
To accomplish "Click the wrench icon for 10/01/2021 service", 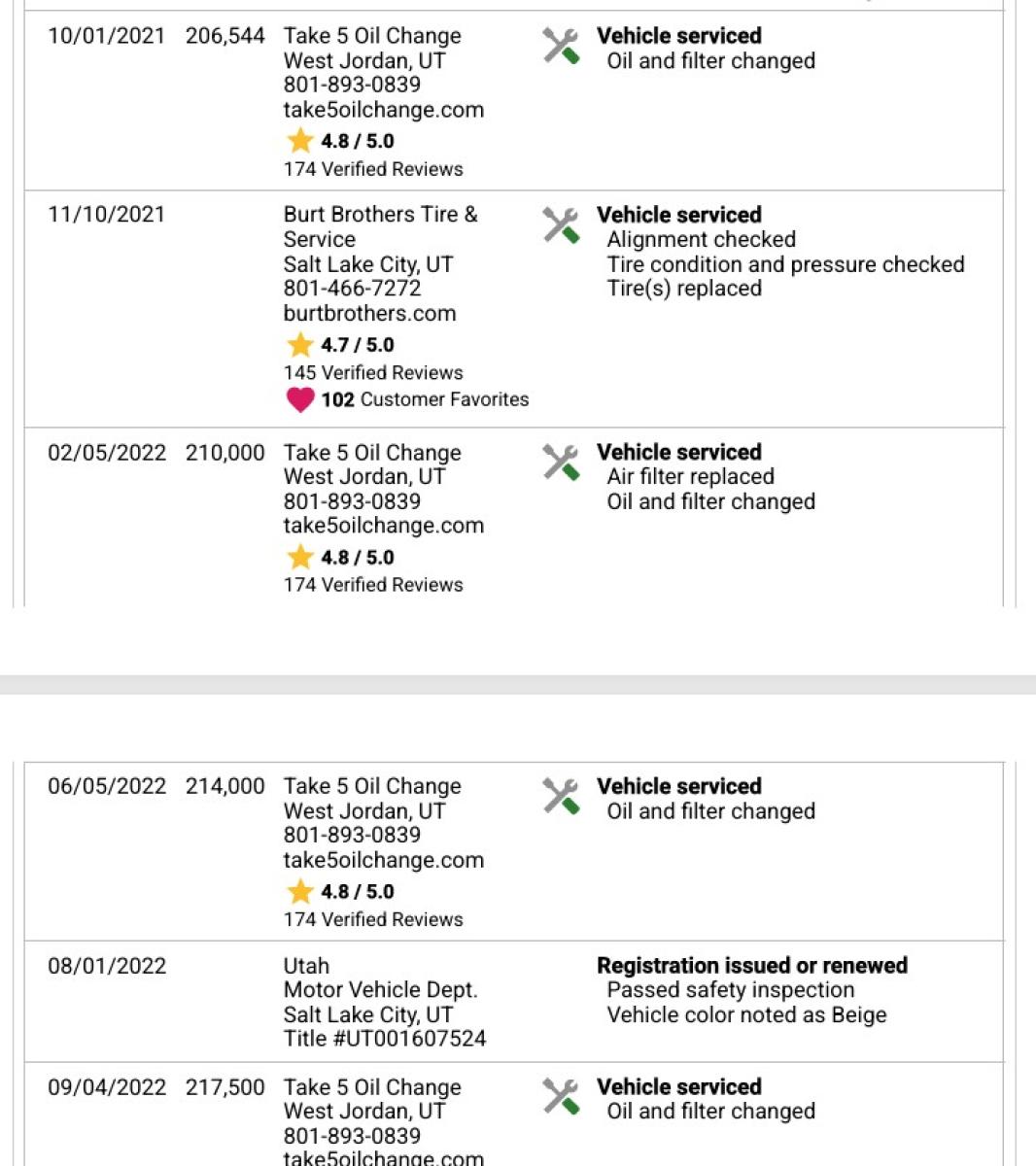I will coord(561,47).
